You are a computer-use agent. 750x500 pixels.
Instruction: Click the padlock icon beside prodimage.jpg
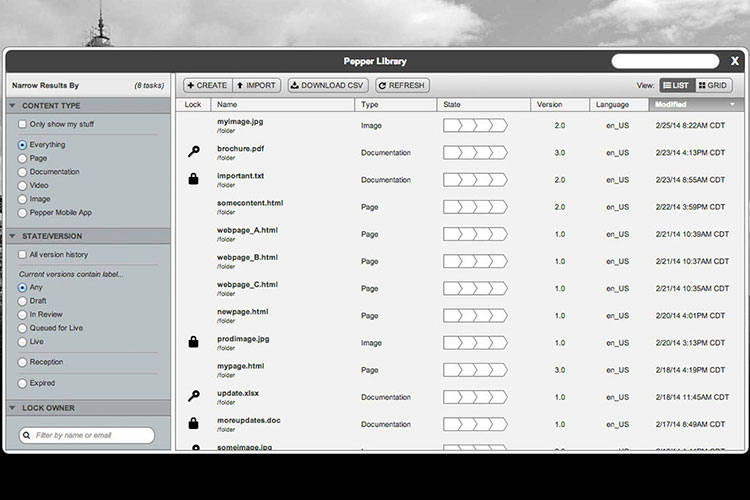[193, 342]
